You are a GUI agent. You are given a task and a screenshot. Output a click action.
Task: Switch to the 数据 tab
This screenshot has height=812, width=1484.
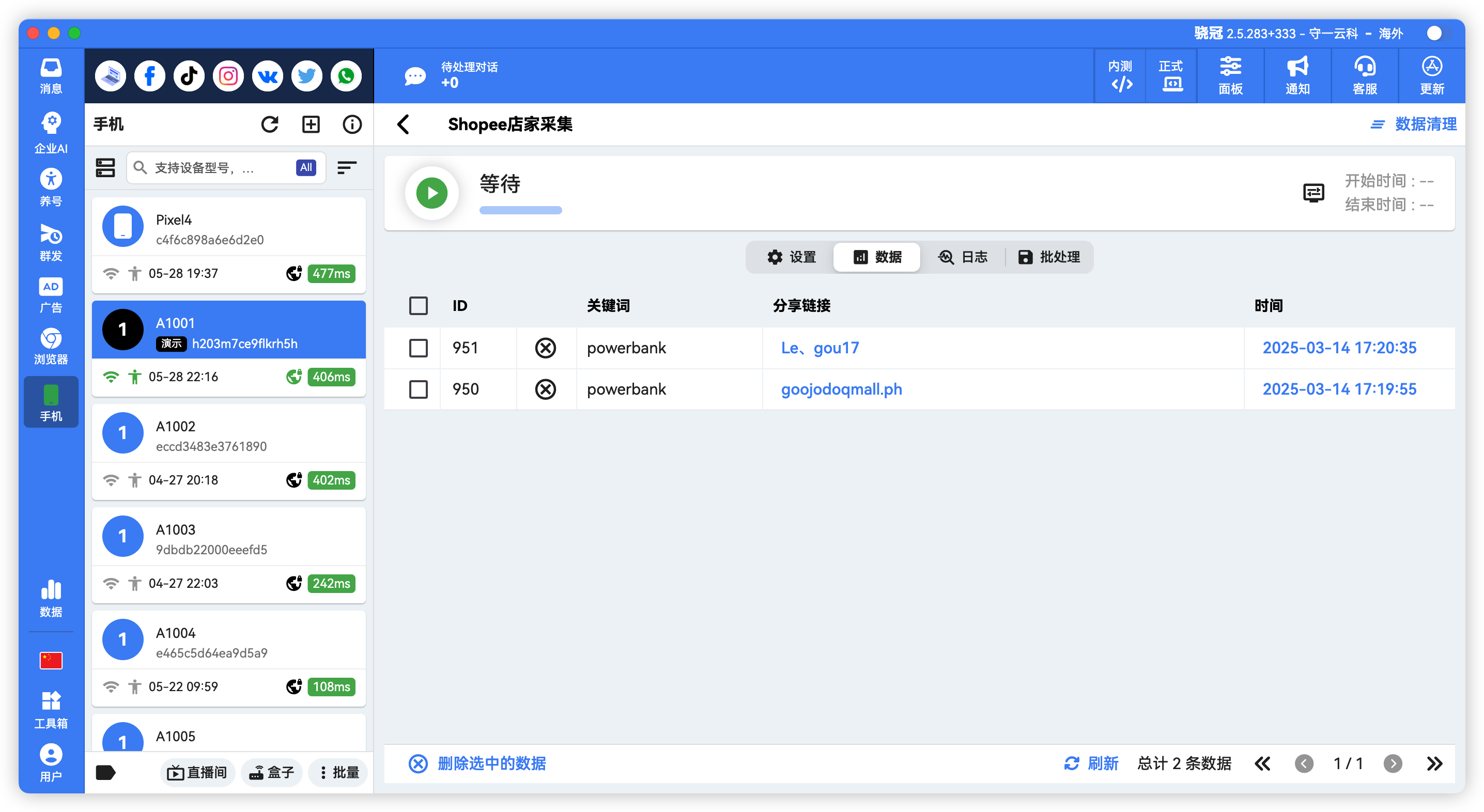[877, 257]
